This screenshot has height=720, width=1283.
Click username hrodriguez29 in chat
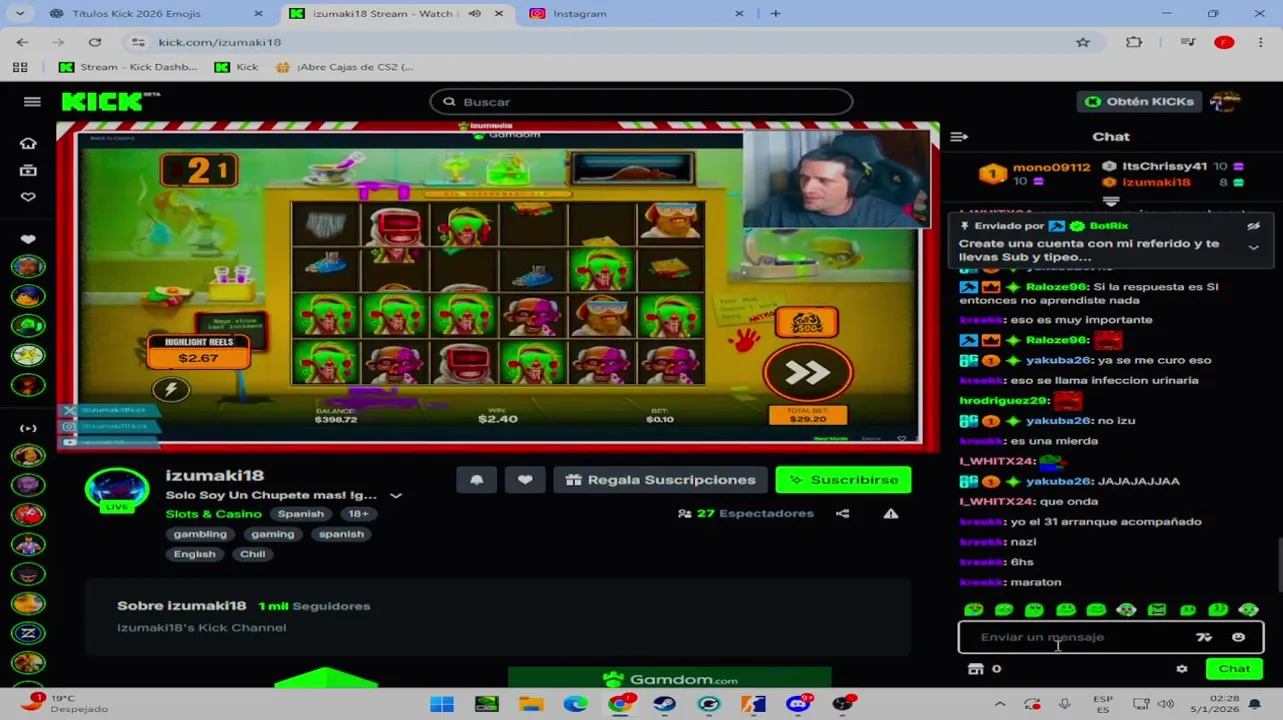1004,400
